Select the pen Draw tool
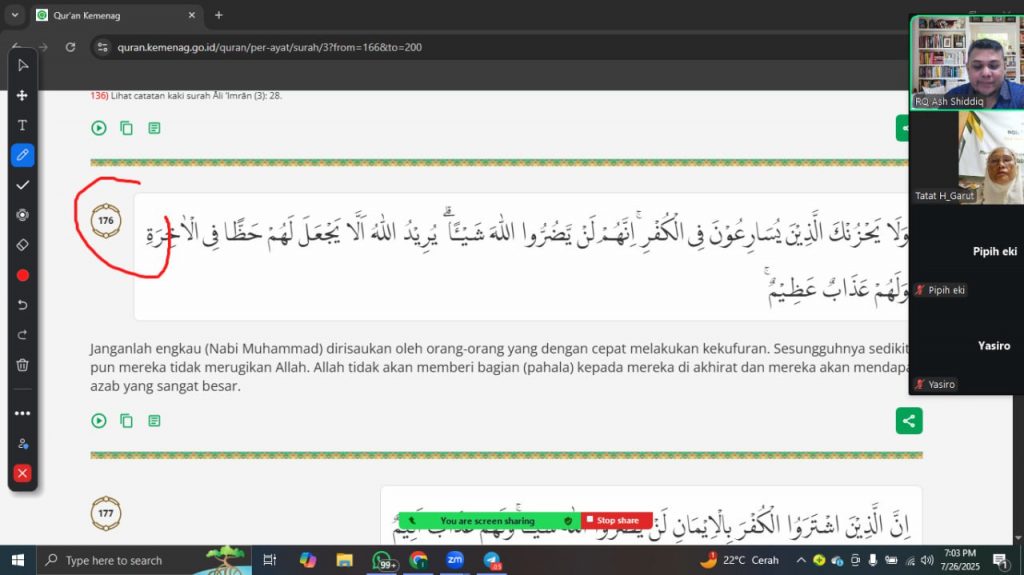The height and width of the screenshot is (575, 1024). (22, 155)
